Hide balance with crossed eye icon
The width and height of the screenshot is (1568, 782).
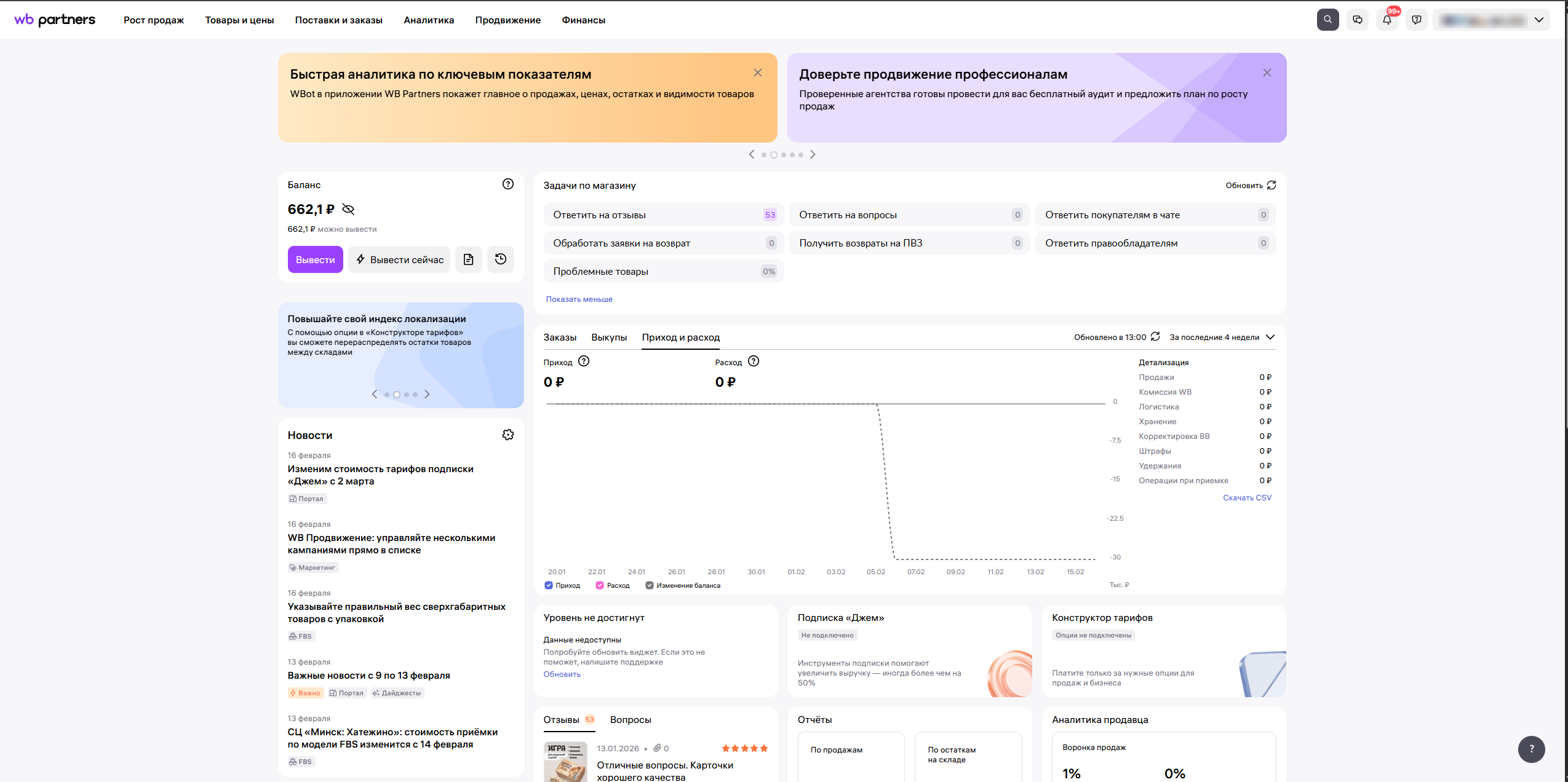(348, 210)
